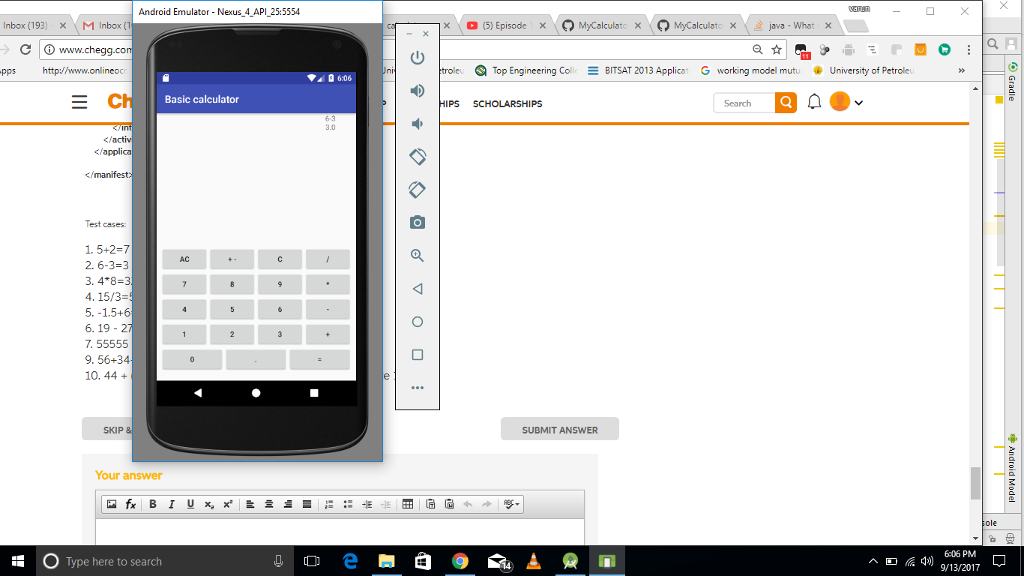The image size is (1024, 576).
Task: Open BITSAT 2013 Application bookmark
Action: (638, 71)
